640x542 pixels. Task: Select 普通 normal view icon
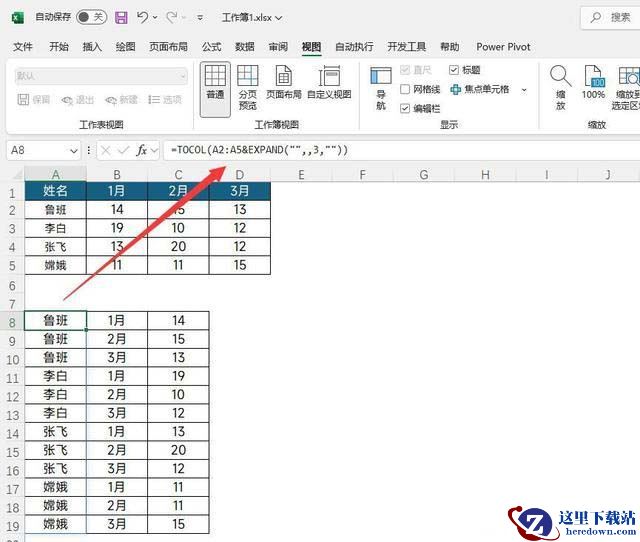click(215, 89)
